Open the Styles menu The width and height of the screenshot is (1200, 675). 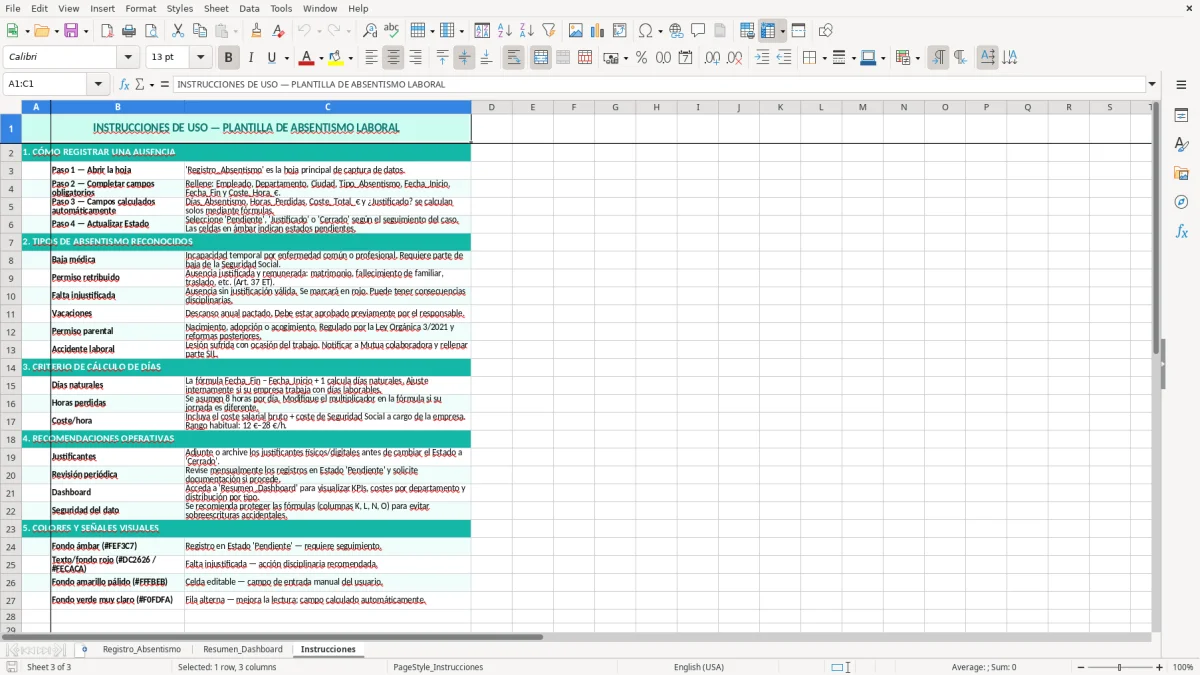click(180, 8)
